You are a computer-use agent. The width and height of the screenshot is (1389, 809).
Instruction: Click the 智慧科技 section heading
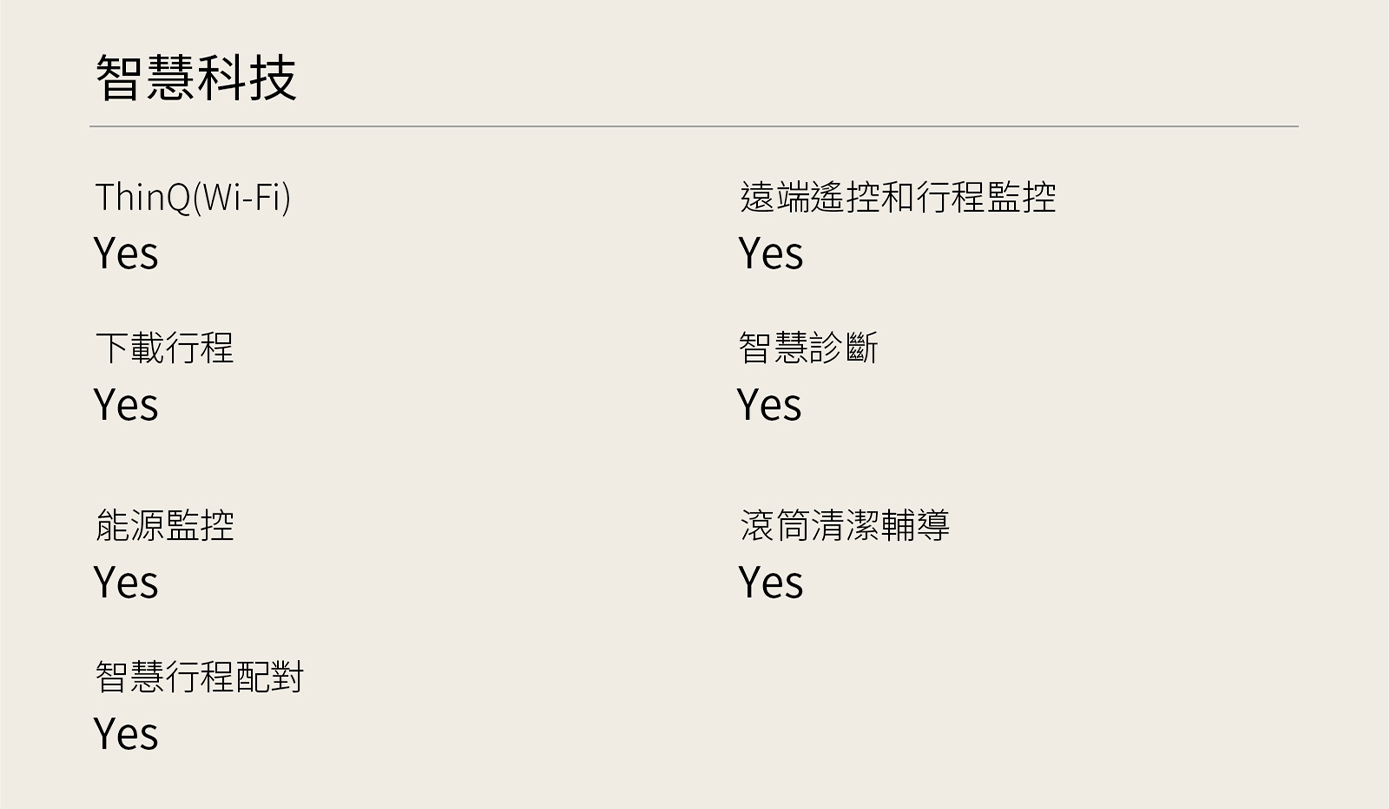(x=196, y=78)
